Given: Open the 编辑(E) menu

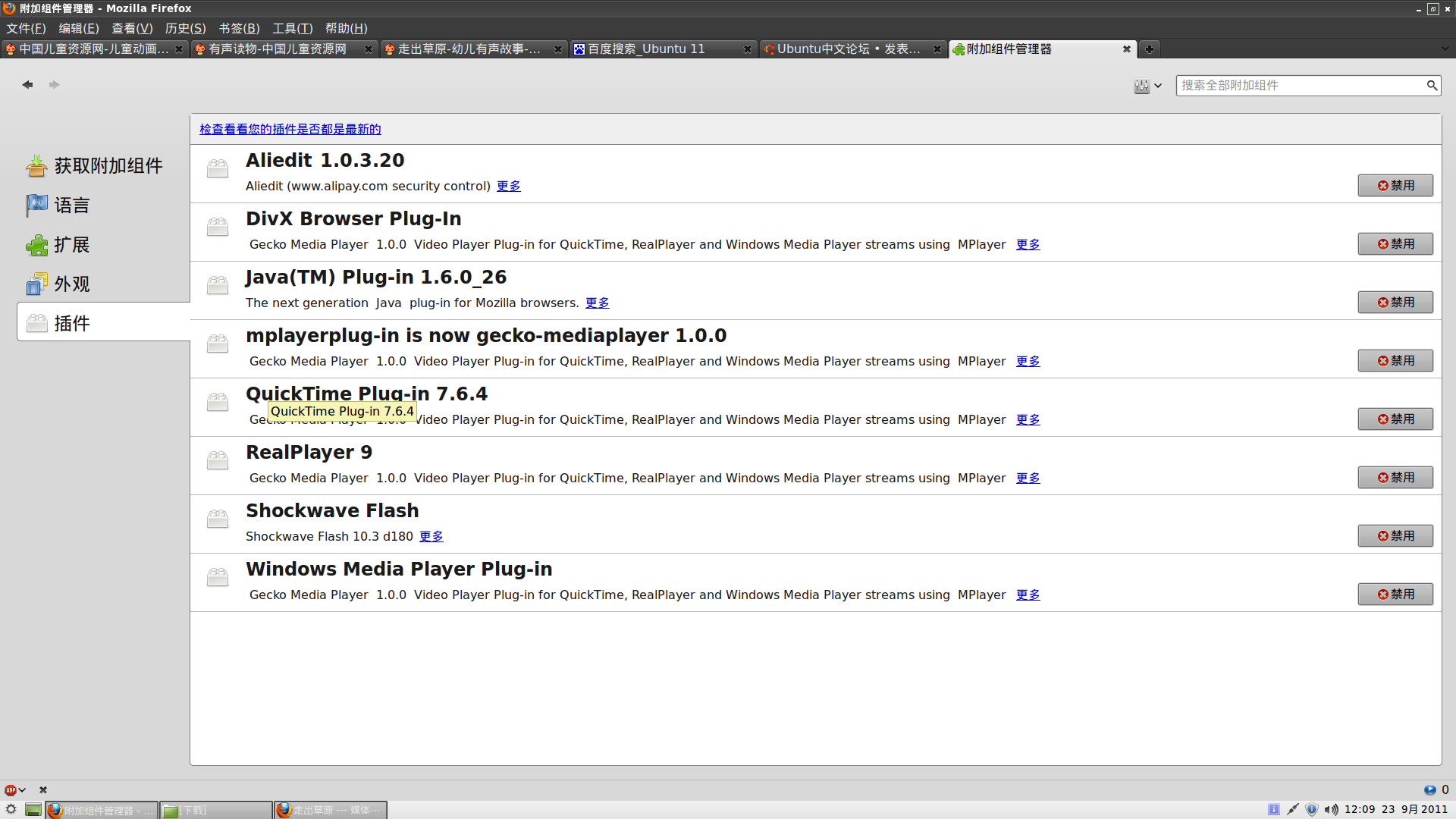Looking at the screenshot, I should [79, 28].
